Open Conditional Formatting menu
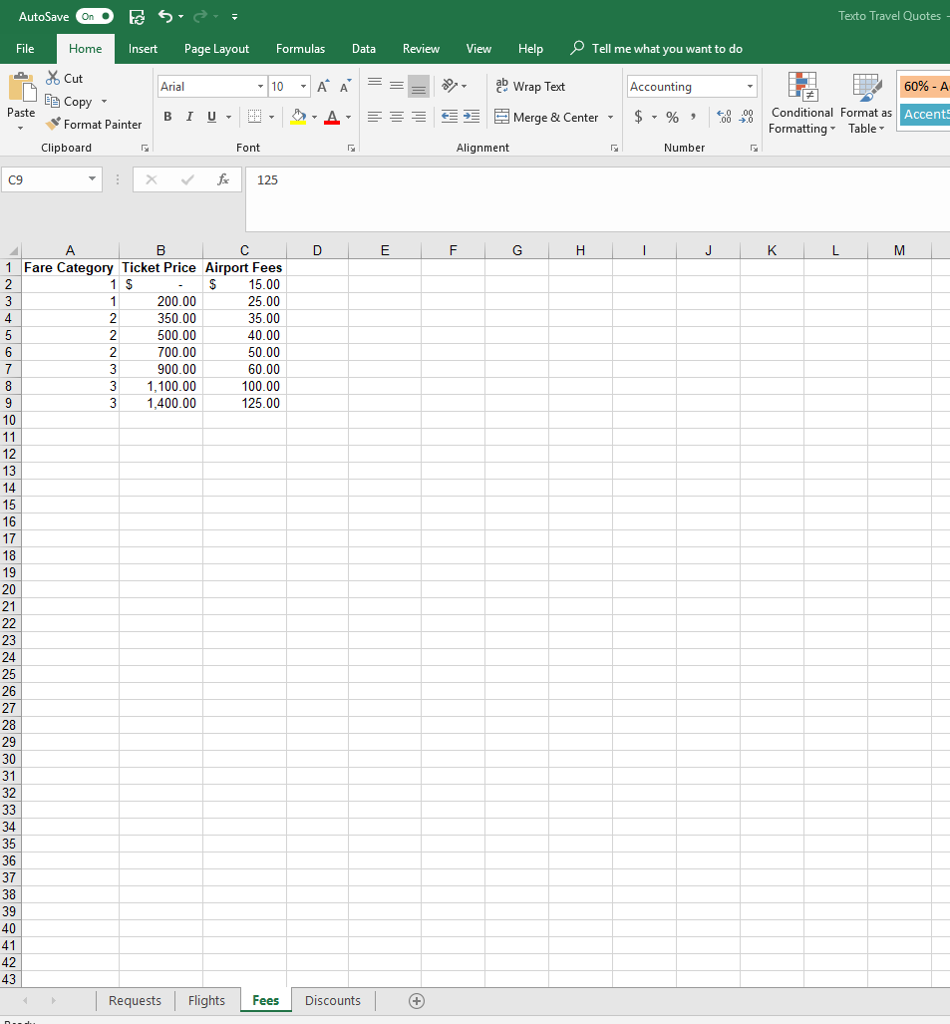 click(802, 103)
